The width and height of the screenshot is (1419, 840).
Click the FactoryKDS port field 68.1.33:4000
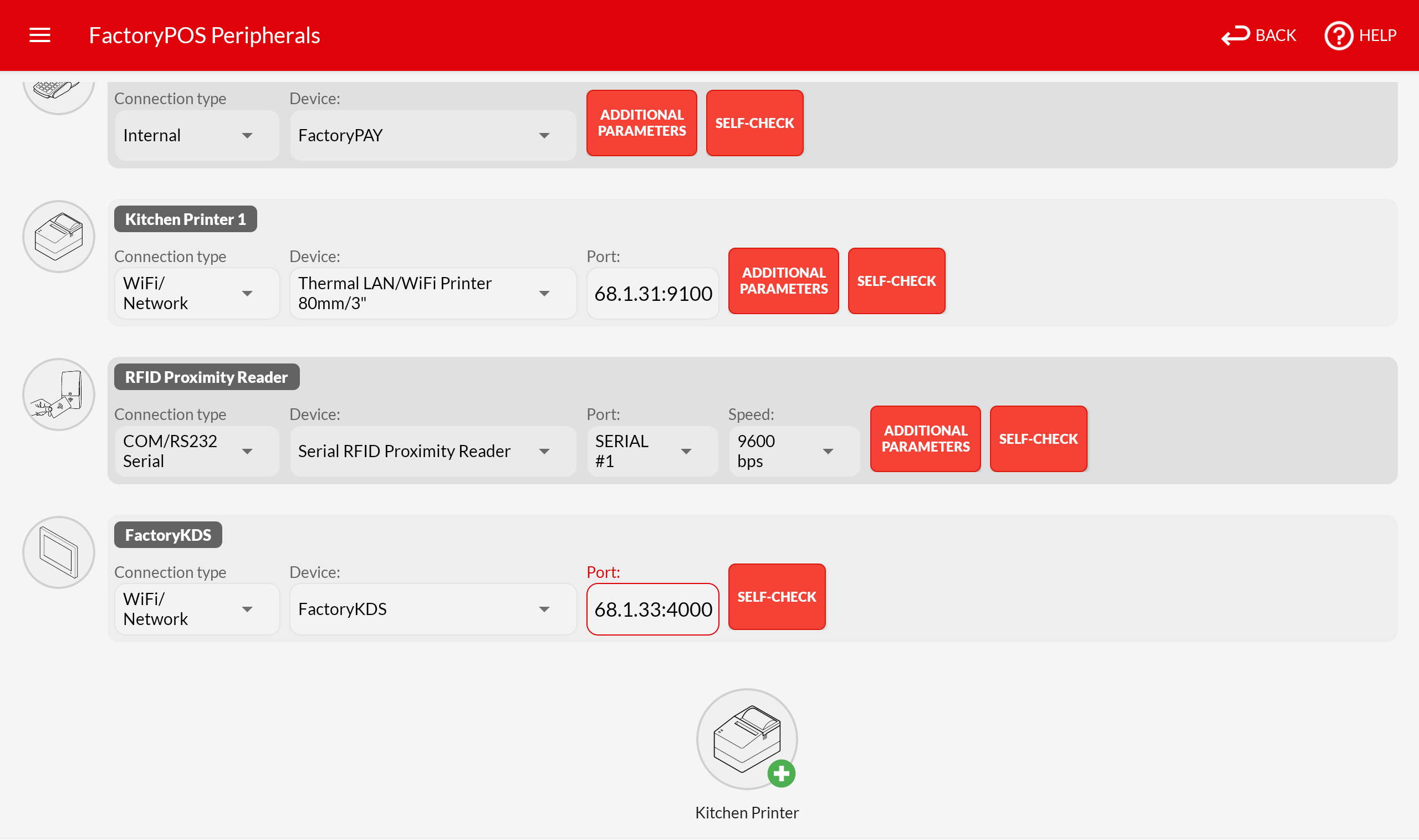(652, 609)
